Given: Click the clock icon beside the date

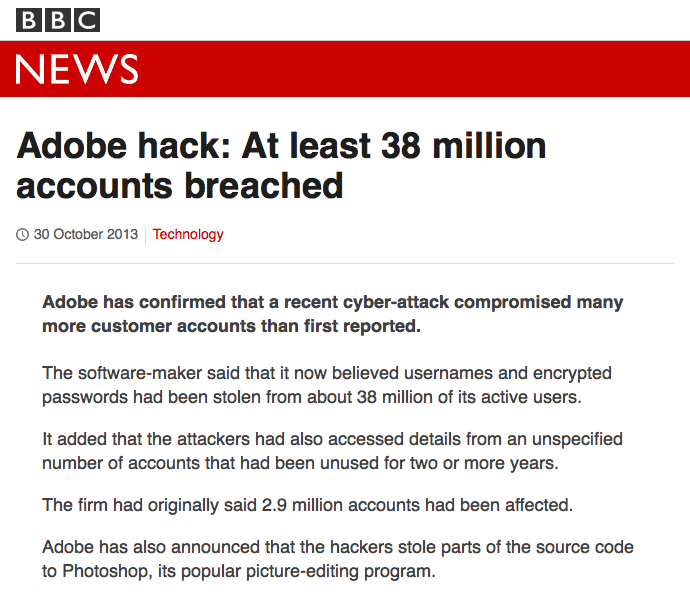Looking at the screenshot, I should click(23, 235).
